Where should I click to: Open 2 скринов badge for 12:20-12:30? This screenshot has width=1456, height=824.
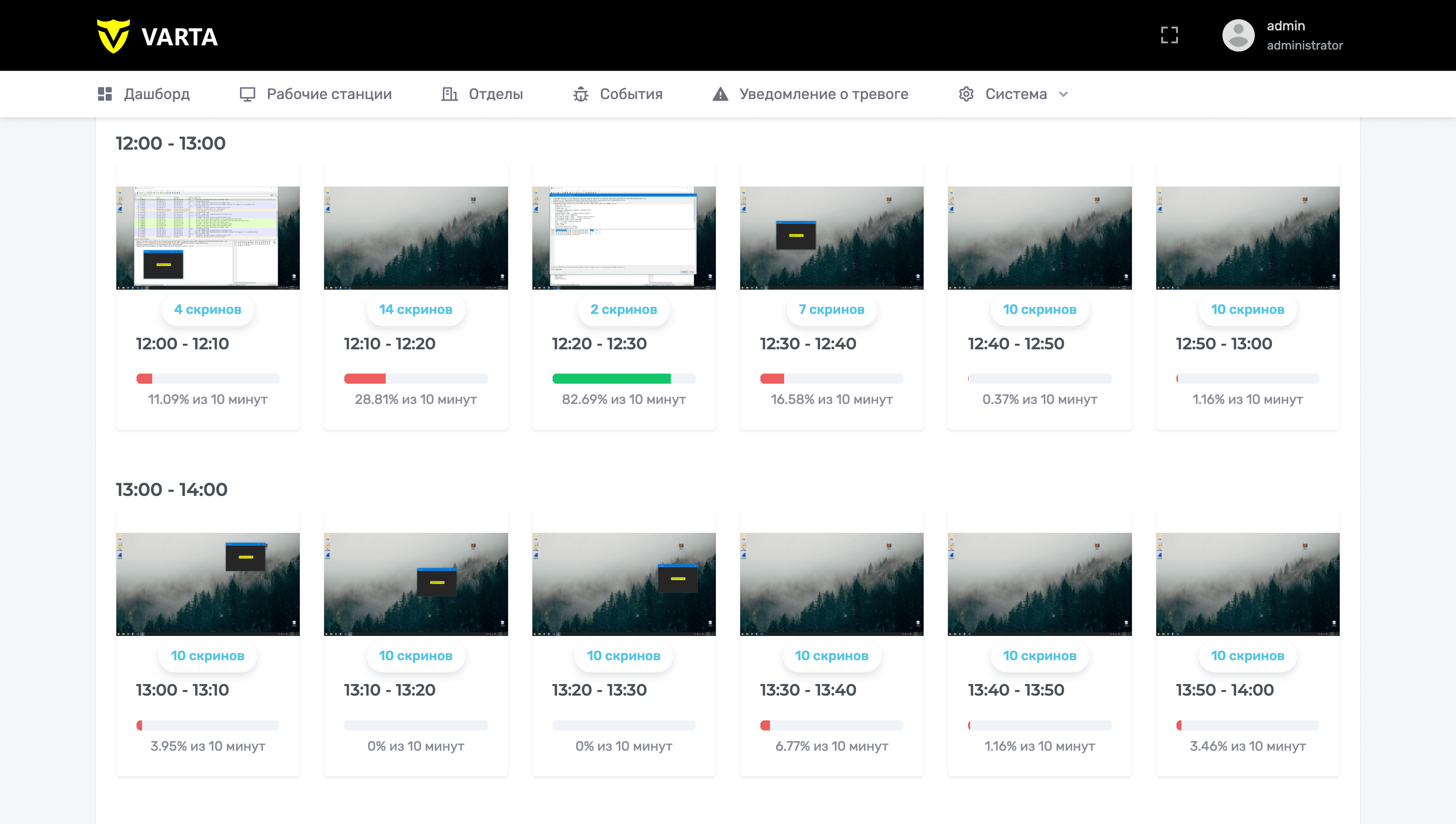623,309
